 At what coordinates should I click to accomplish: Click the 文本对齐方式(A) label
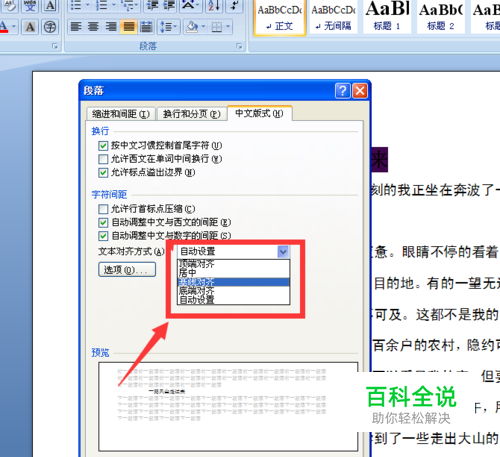(x=131, y=251)
